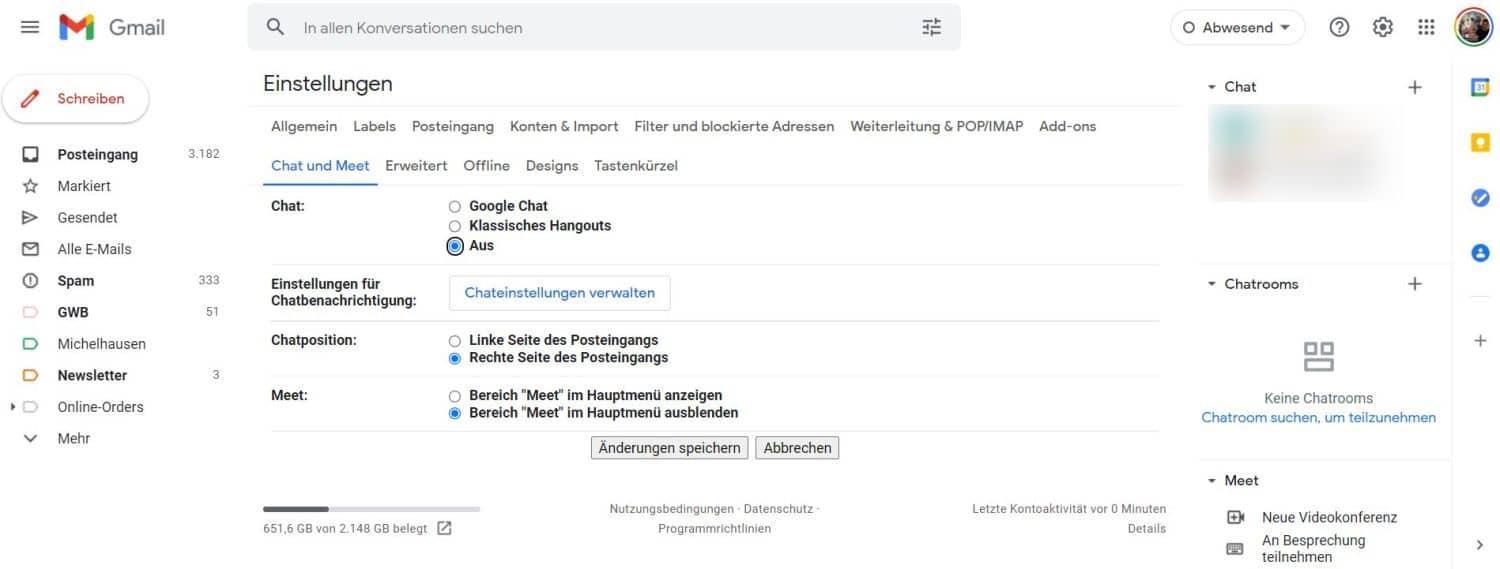This screenshot has width=1500, height=569.
Task: Click the search filter options icon
Action: pos(931,28)
